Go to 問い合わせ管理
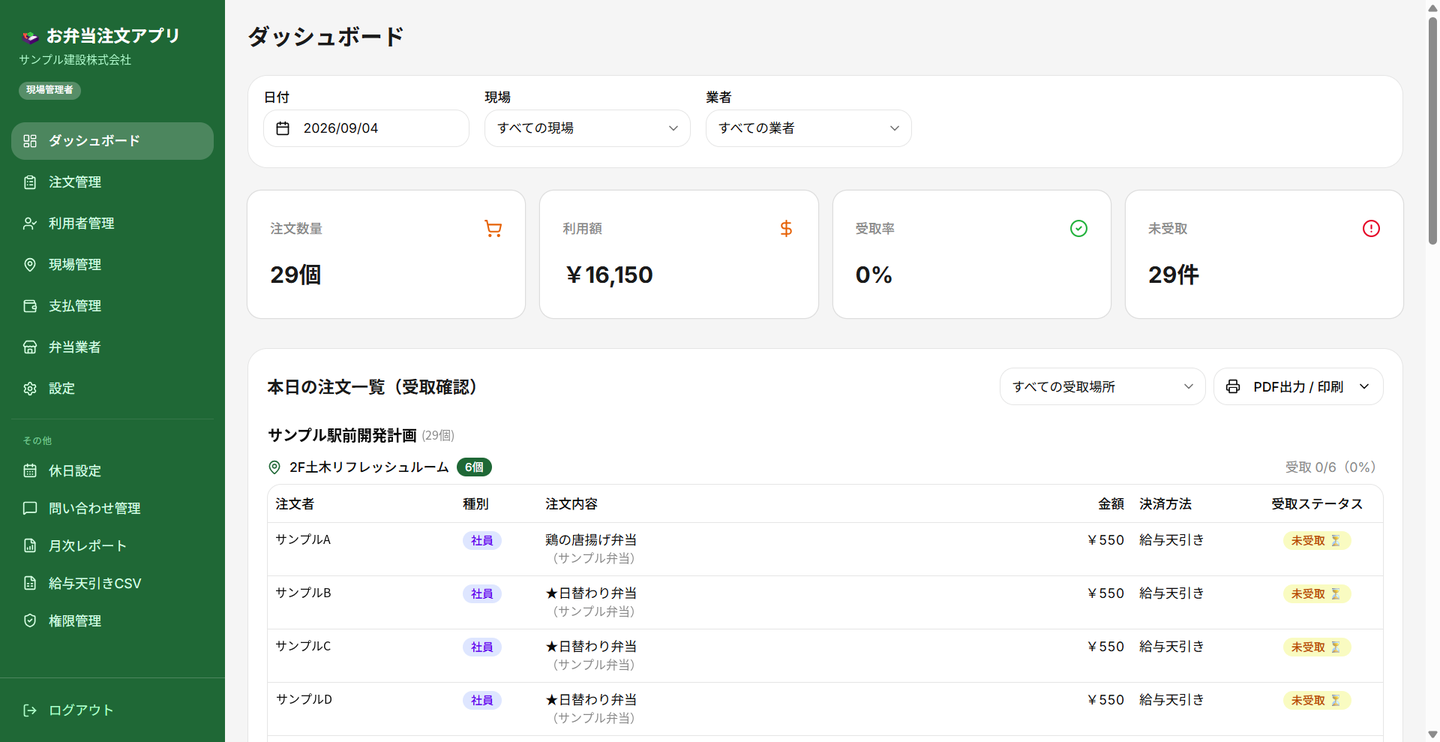This screenshot has width=1440, height=742. click(x=112, y=508)
